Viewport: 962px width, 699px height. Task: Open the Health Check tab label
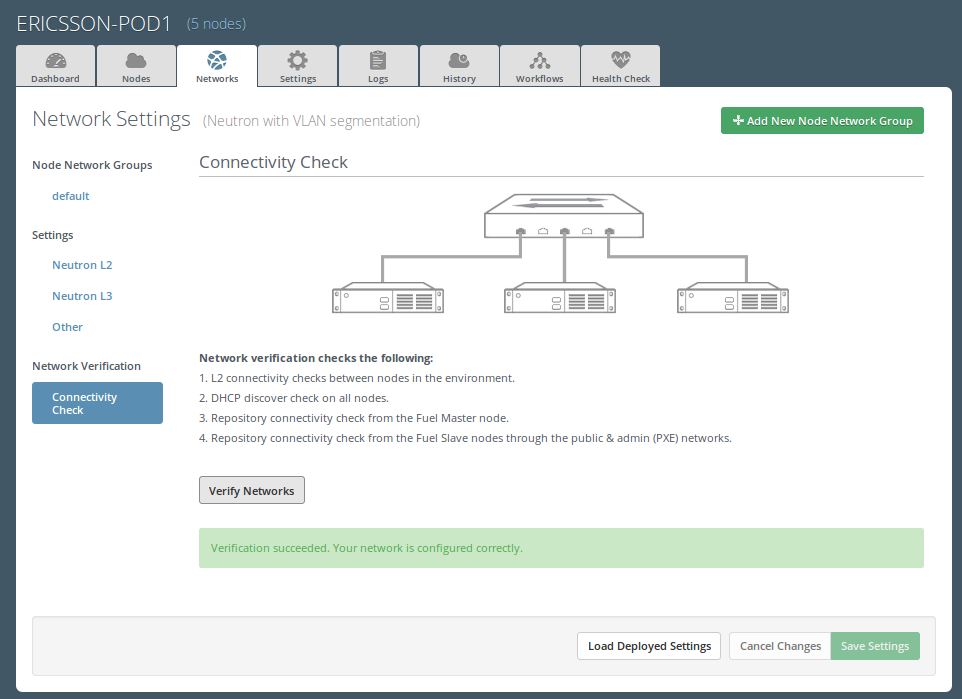[621, 79]
